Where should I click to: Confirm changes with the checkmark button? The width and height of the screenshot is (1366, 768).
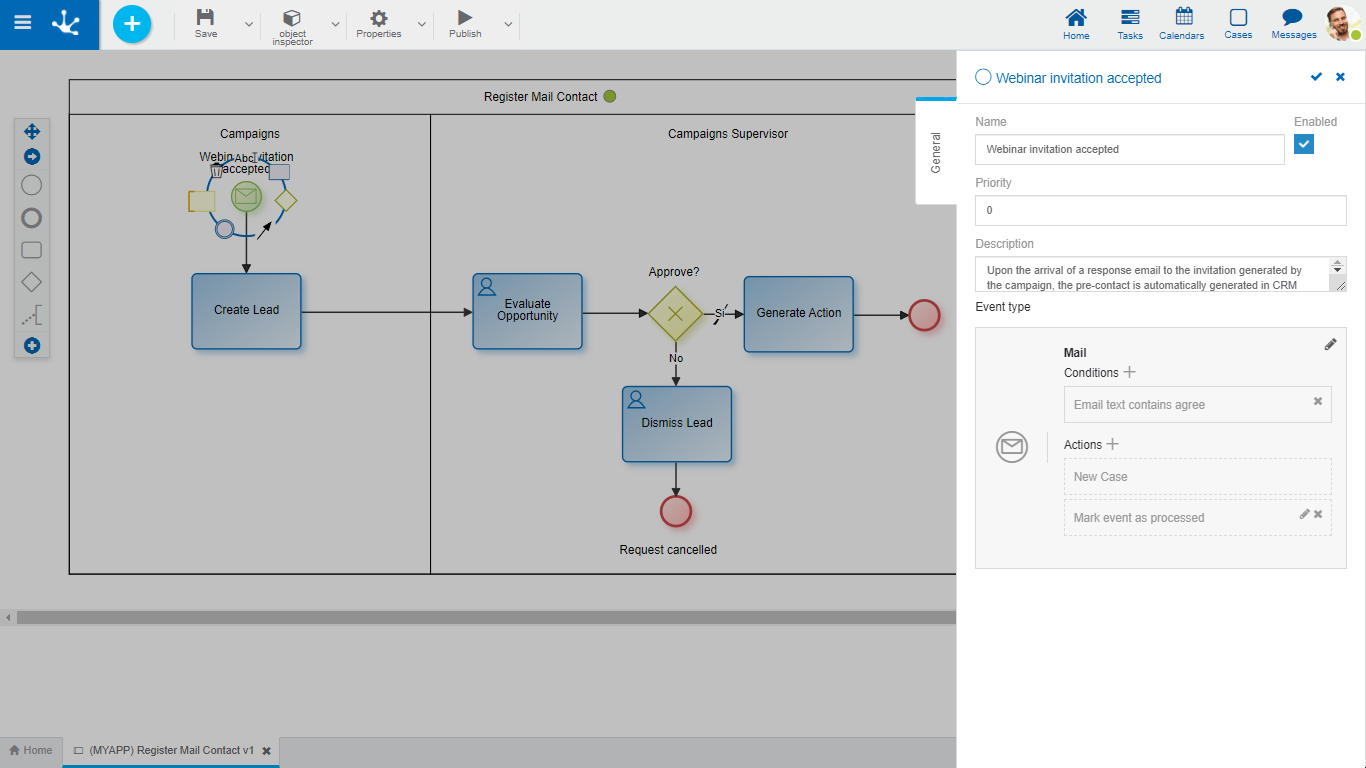[x=1316, y=77]
